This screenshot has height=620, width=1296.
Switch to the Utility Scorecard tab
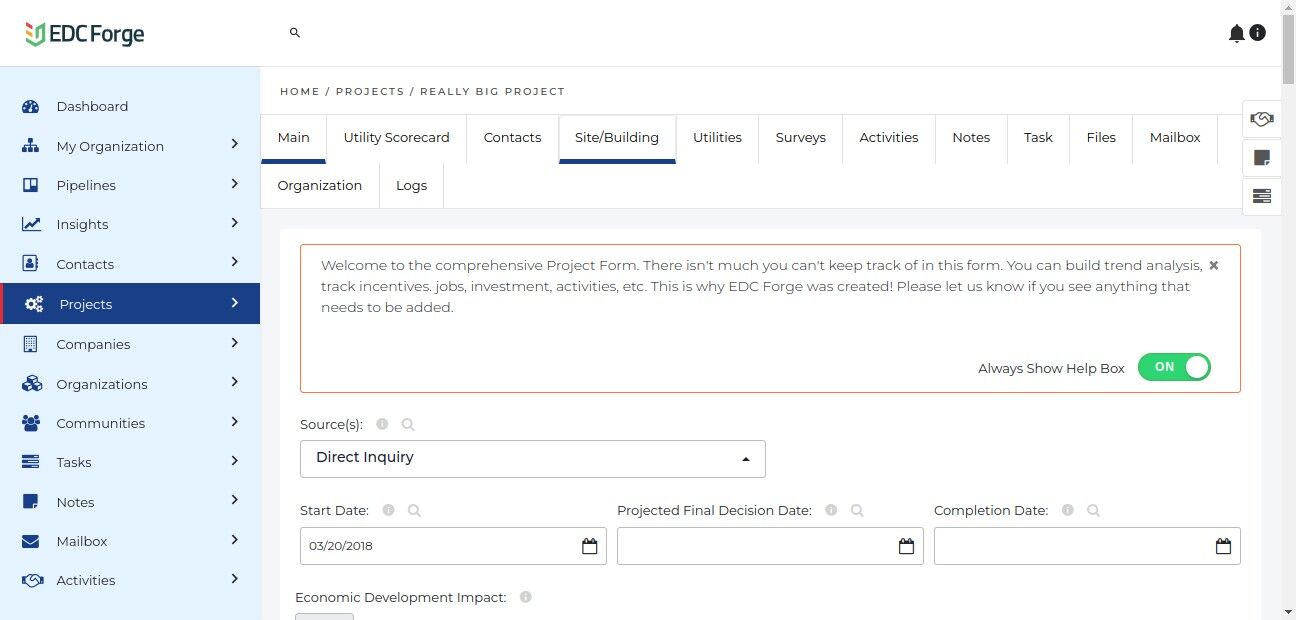pos(396,138)
